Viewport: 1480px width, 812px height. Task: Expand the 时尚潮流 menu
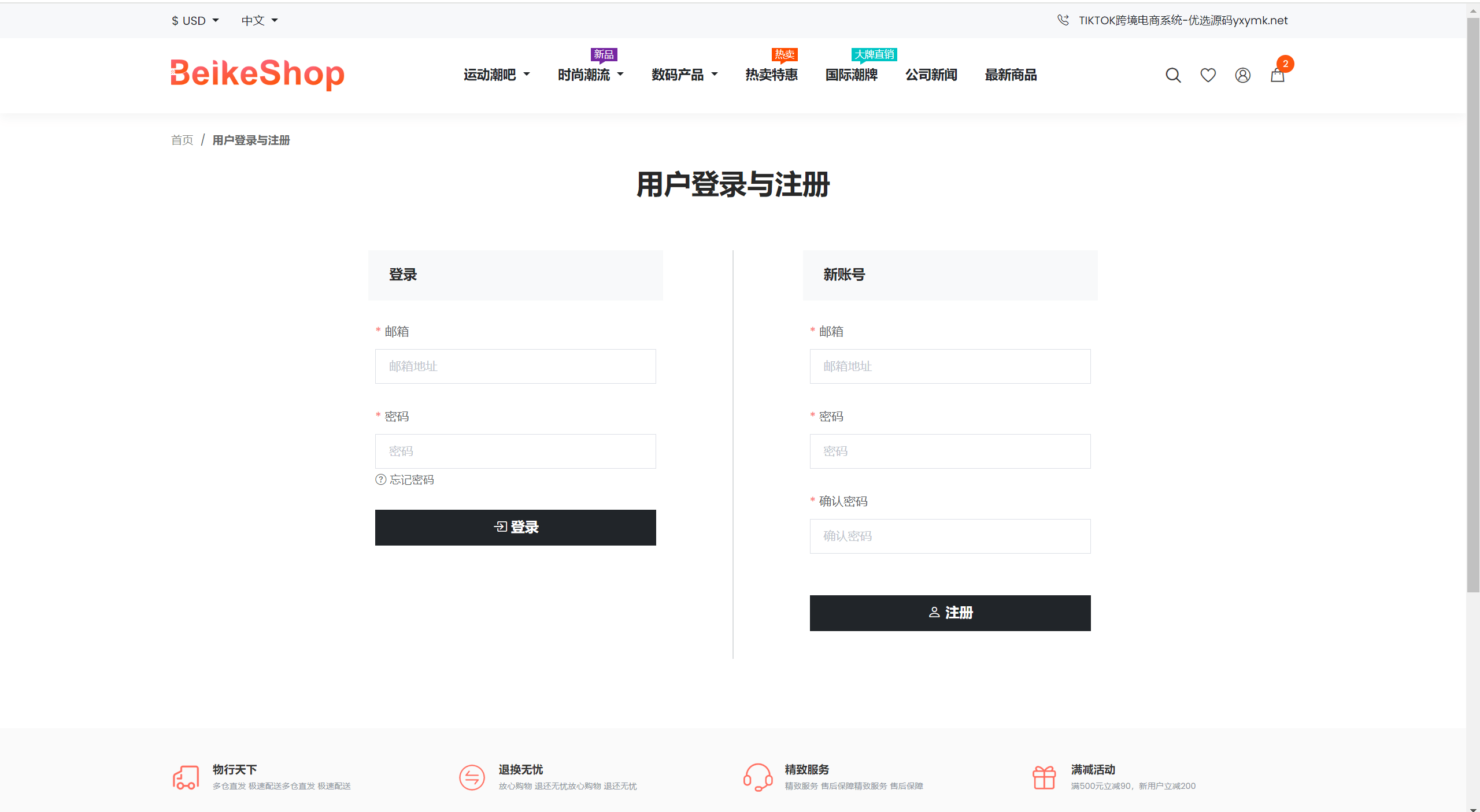[x=590, y=75]
